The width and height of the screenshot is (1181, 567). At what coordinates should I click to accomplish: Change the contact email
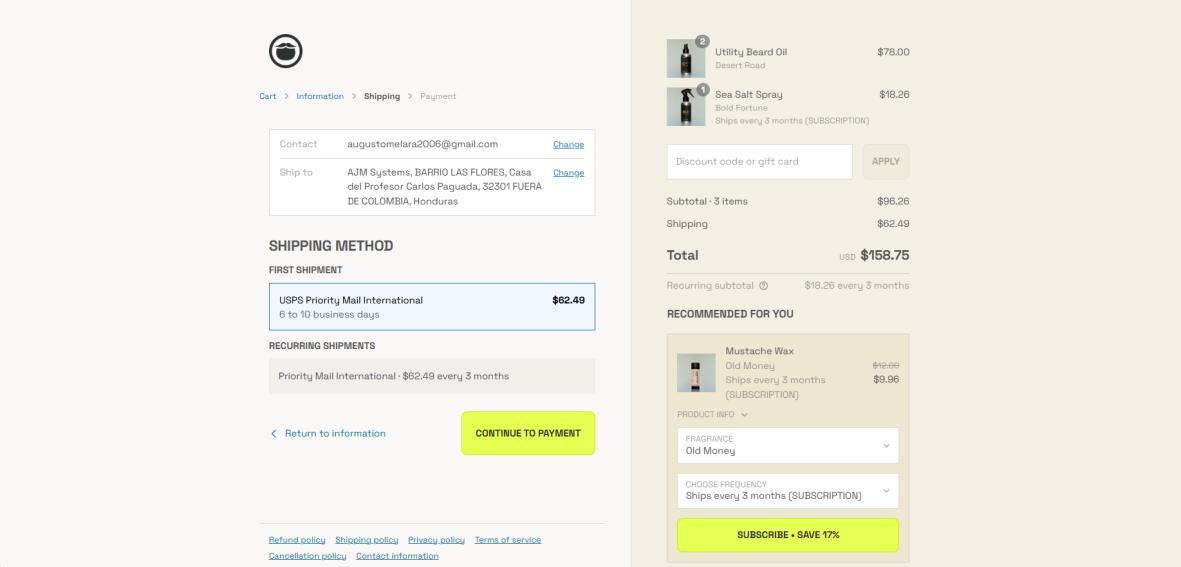568,145
